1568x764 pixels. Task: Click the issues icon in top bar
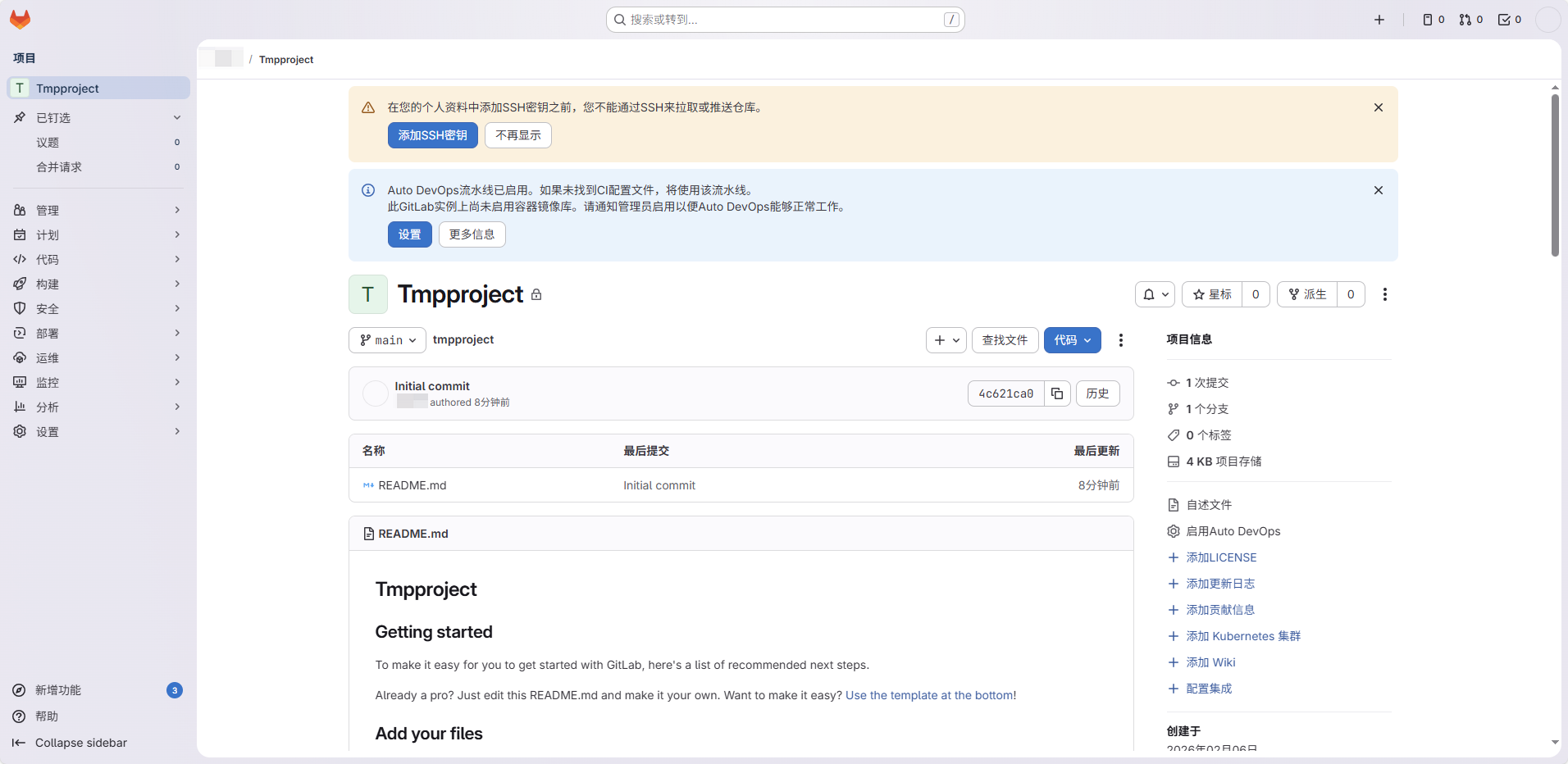(1433, 20)
